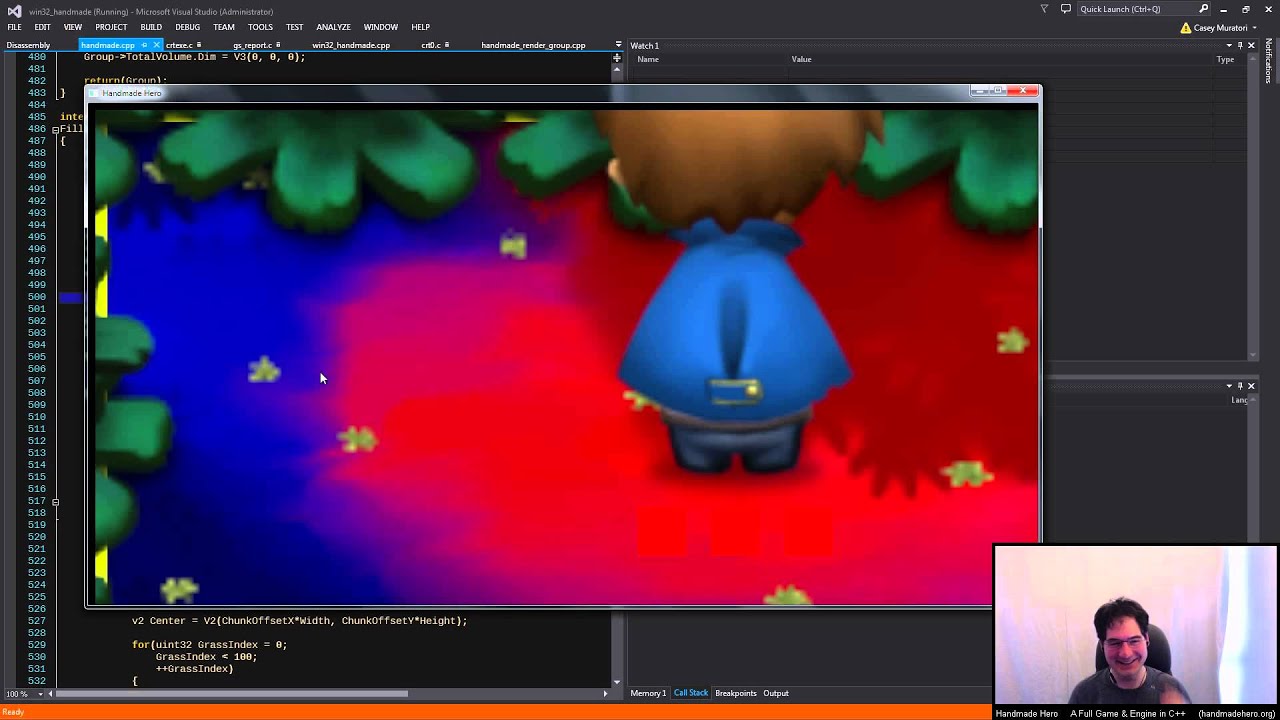Collapse code block at line 486

(55, 129)
